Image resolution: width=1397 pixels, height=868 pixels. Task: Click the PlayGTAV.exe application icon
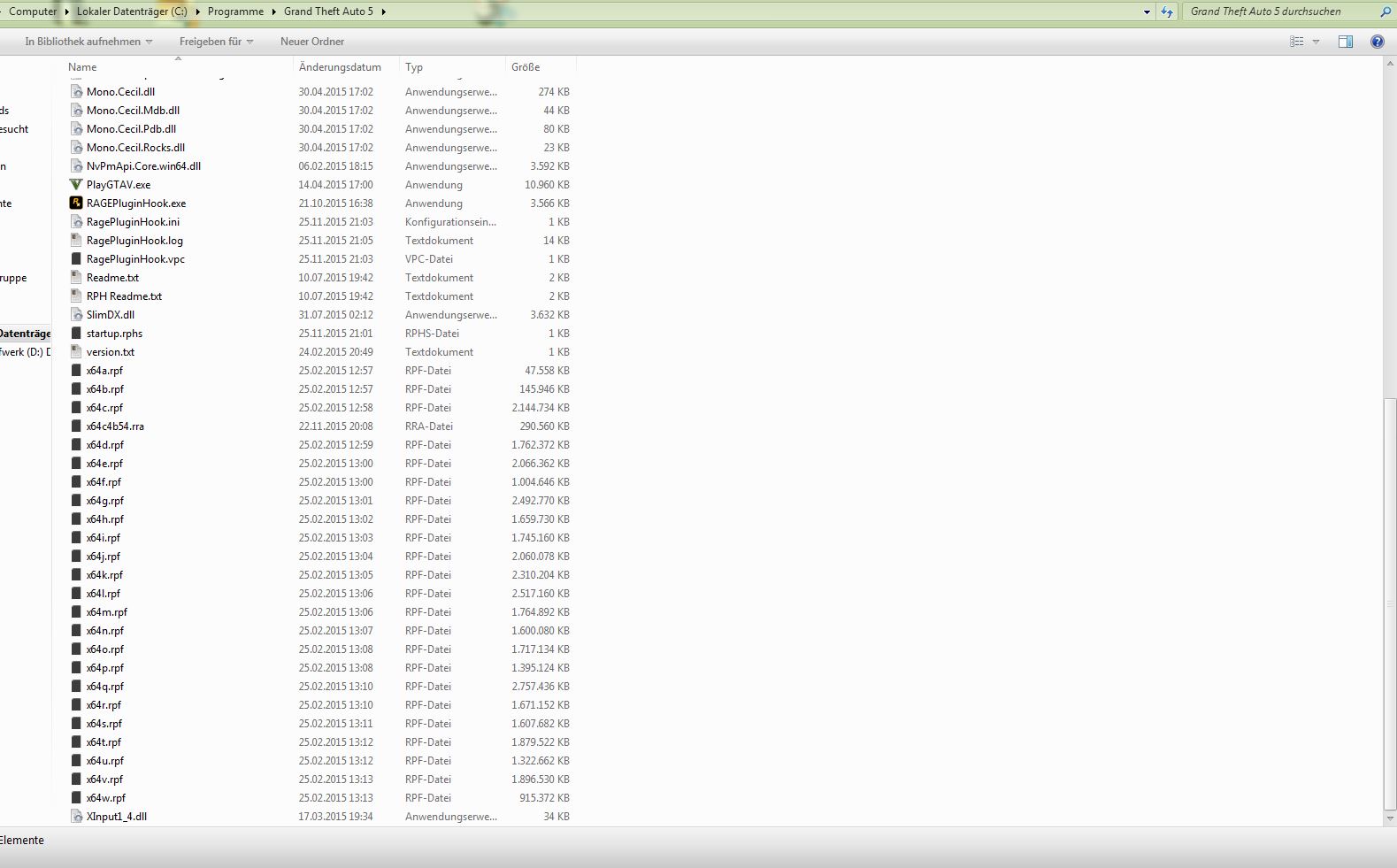(x=76, y=185)
